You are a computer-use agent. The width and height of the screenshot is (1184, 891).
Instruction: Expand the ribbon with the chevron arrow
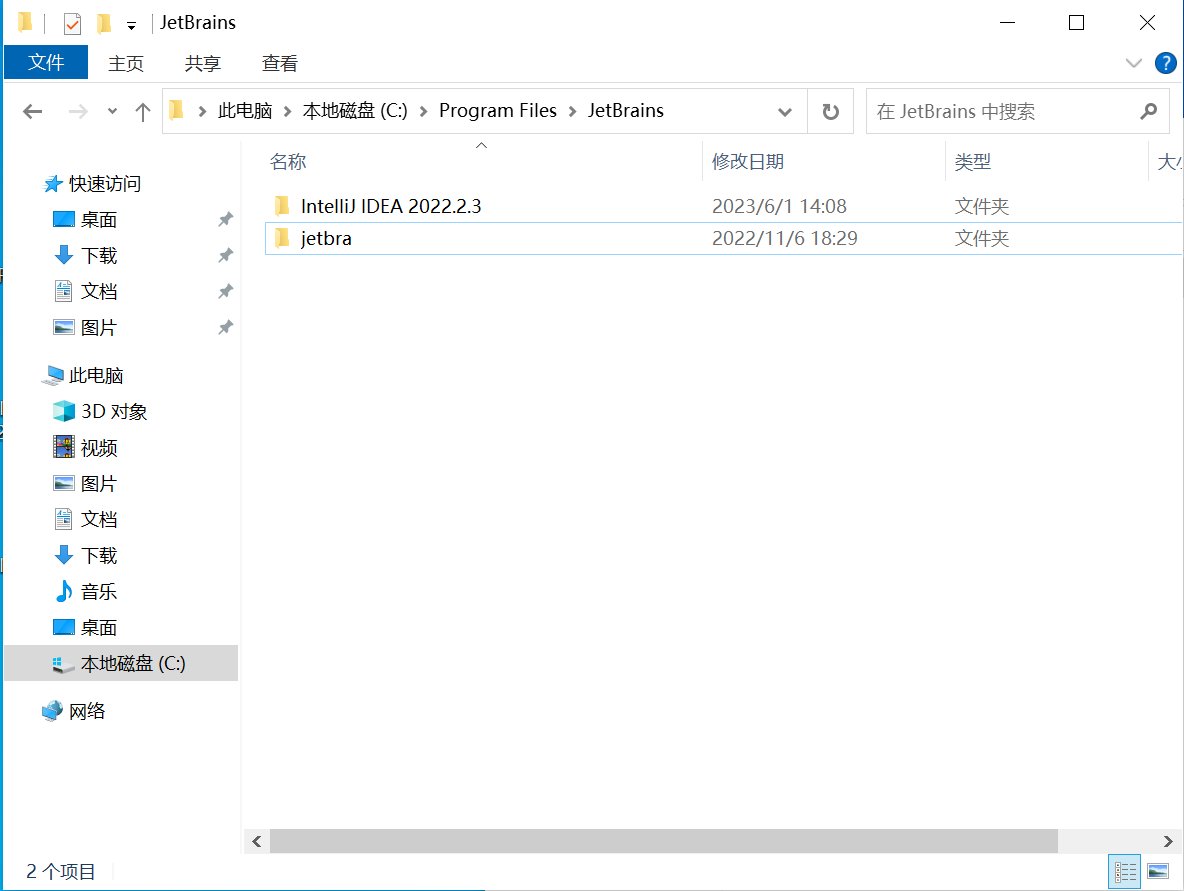(x=1134, y=63)
